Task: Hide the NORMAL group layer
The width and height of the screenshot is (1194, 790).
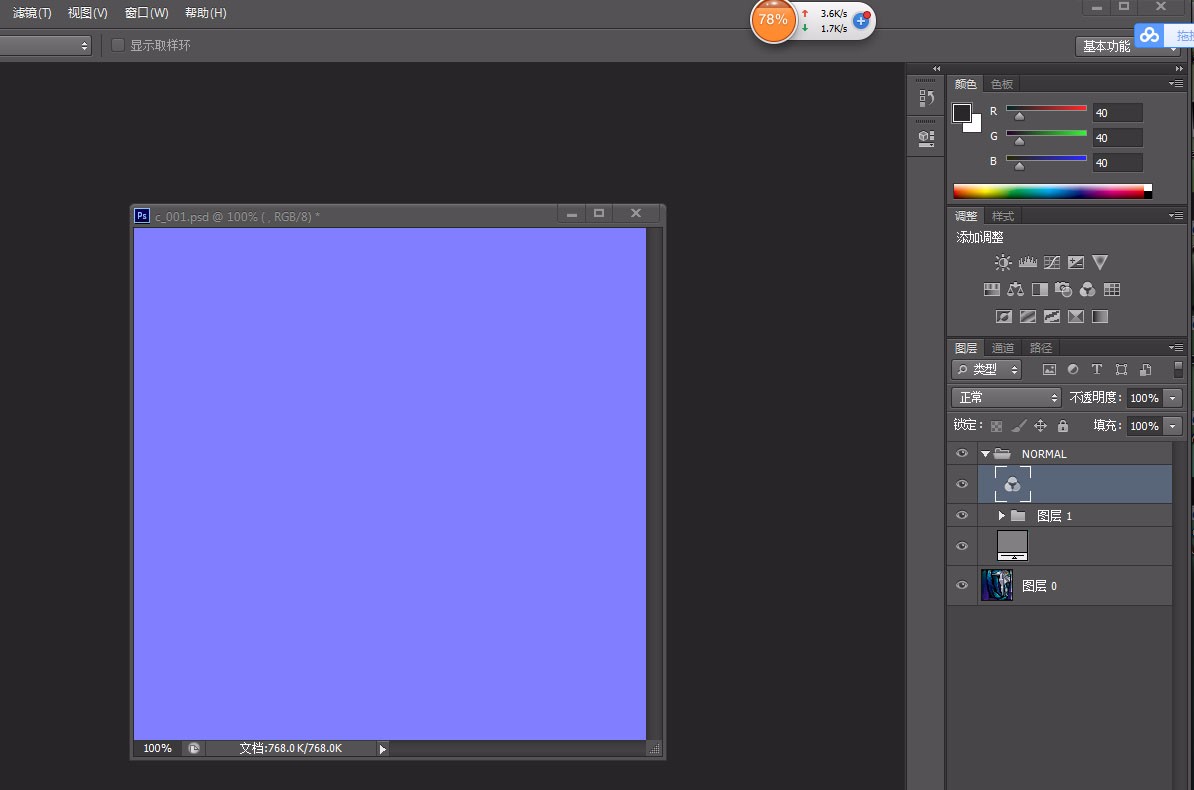Action: coord(962,454)
